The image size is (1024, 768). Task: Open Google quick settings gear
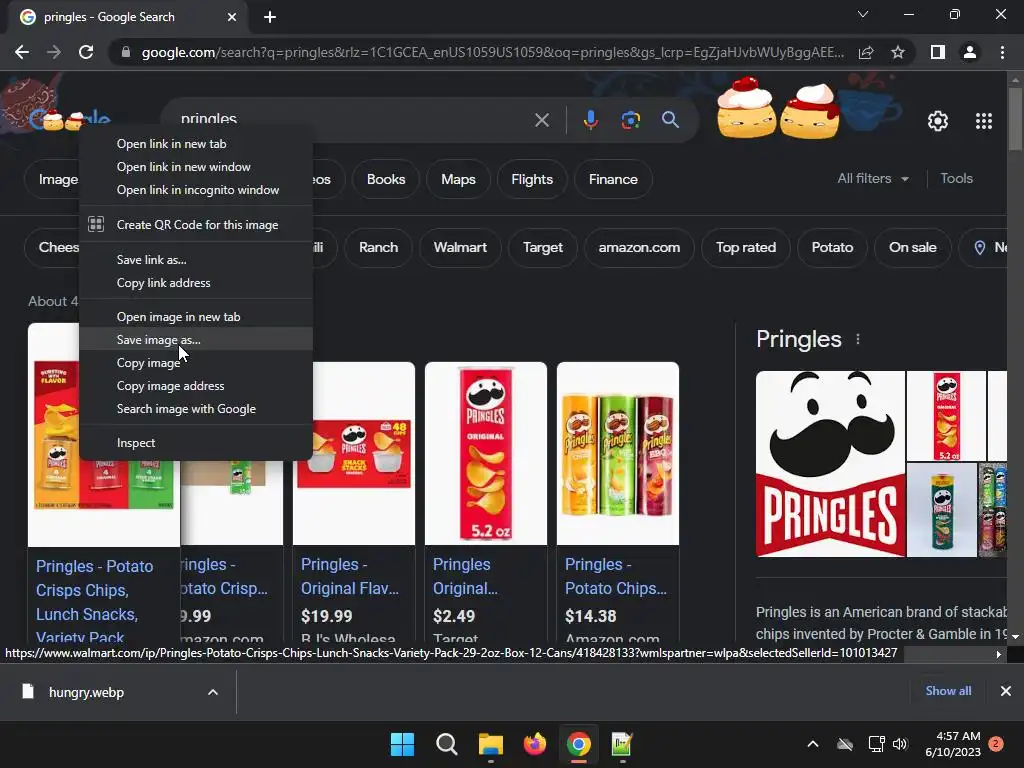coord(938,121)
